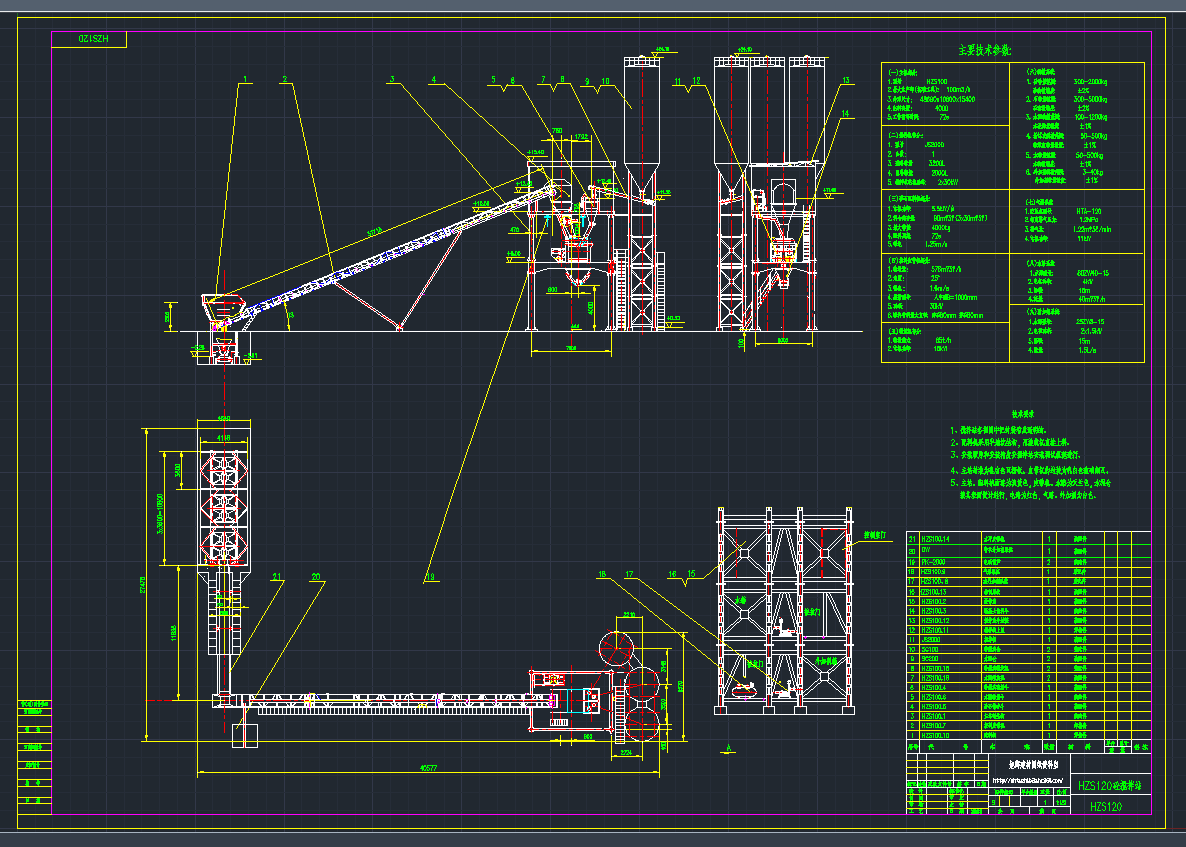Click the aggregate hopper at the conveyor's lower end
This screenshot has width=1186, height=847.
(x=225, y=309)
